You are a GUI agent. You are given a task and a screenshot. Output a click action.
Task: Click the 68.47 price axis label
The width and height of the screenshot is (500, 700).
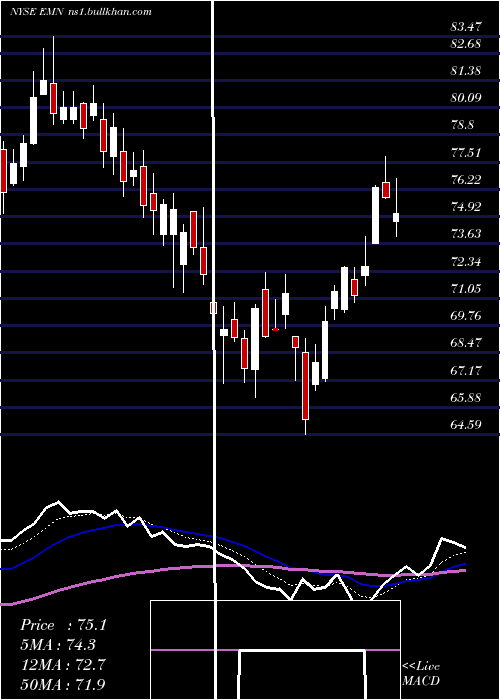pos(466,343)
